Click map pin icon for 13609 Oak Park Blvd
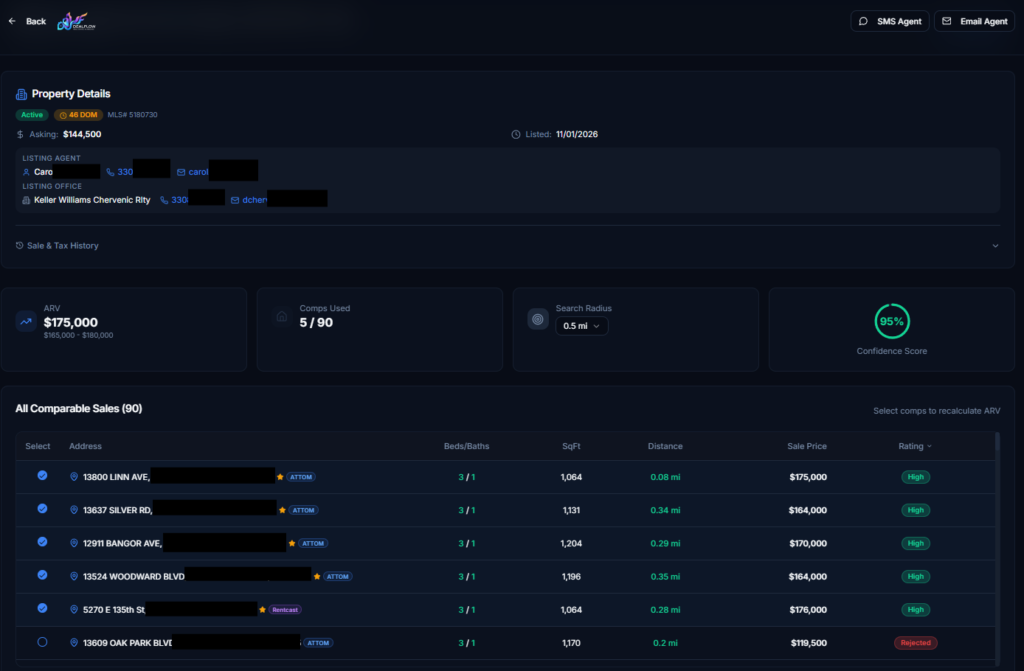The height and width of the screenshot is (671, 1024). [74, 643]
